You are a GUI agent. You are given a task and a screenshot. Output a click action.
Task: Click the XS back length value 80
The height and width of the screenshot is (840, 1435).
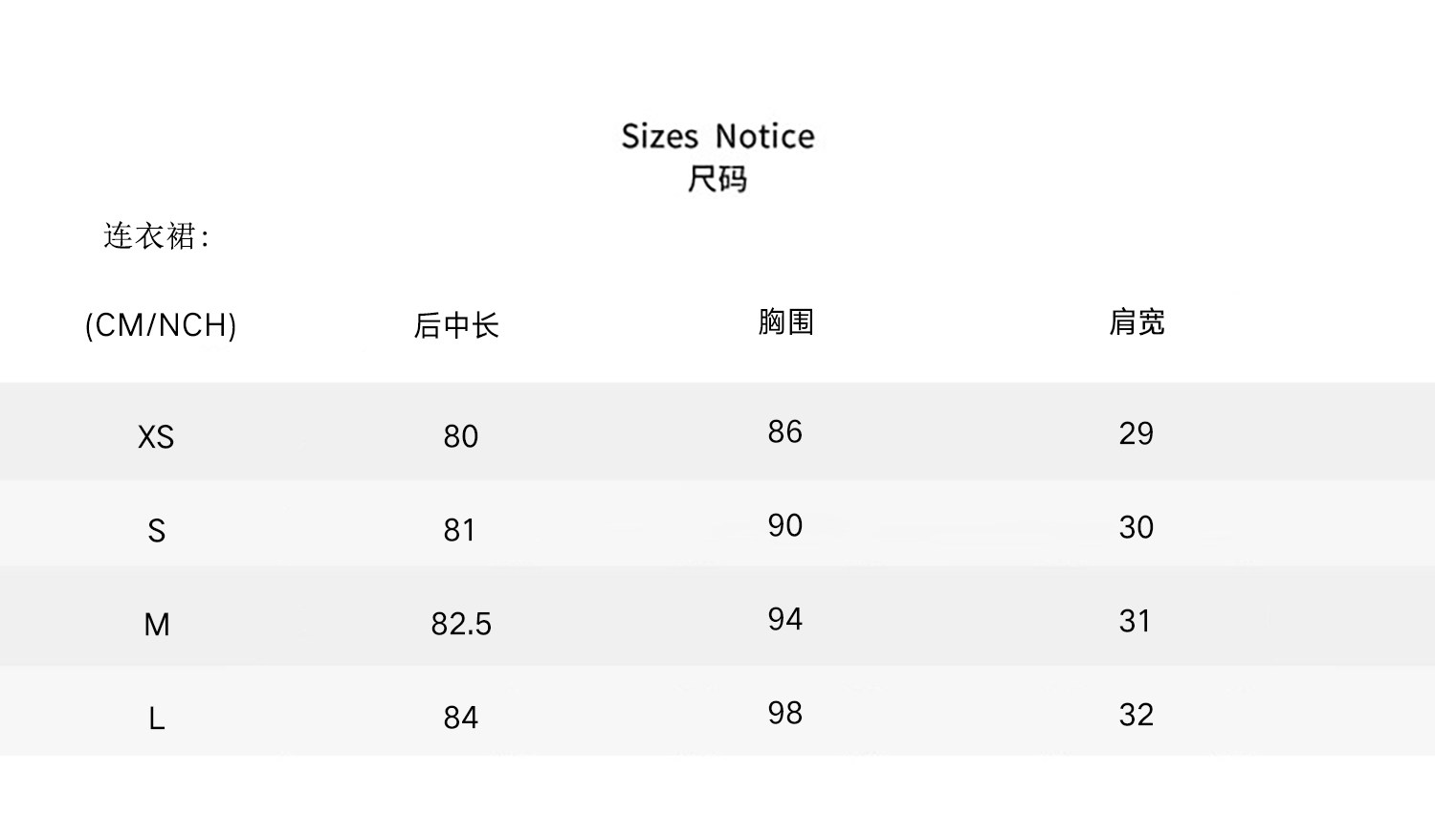point(460,436)
